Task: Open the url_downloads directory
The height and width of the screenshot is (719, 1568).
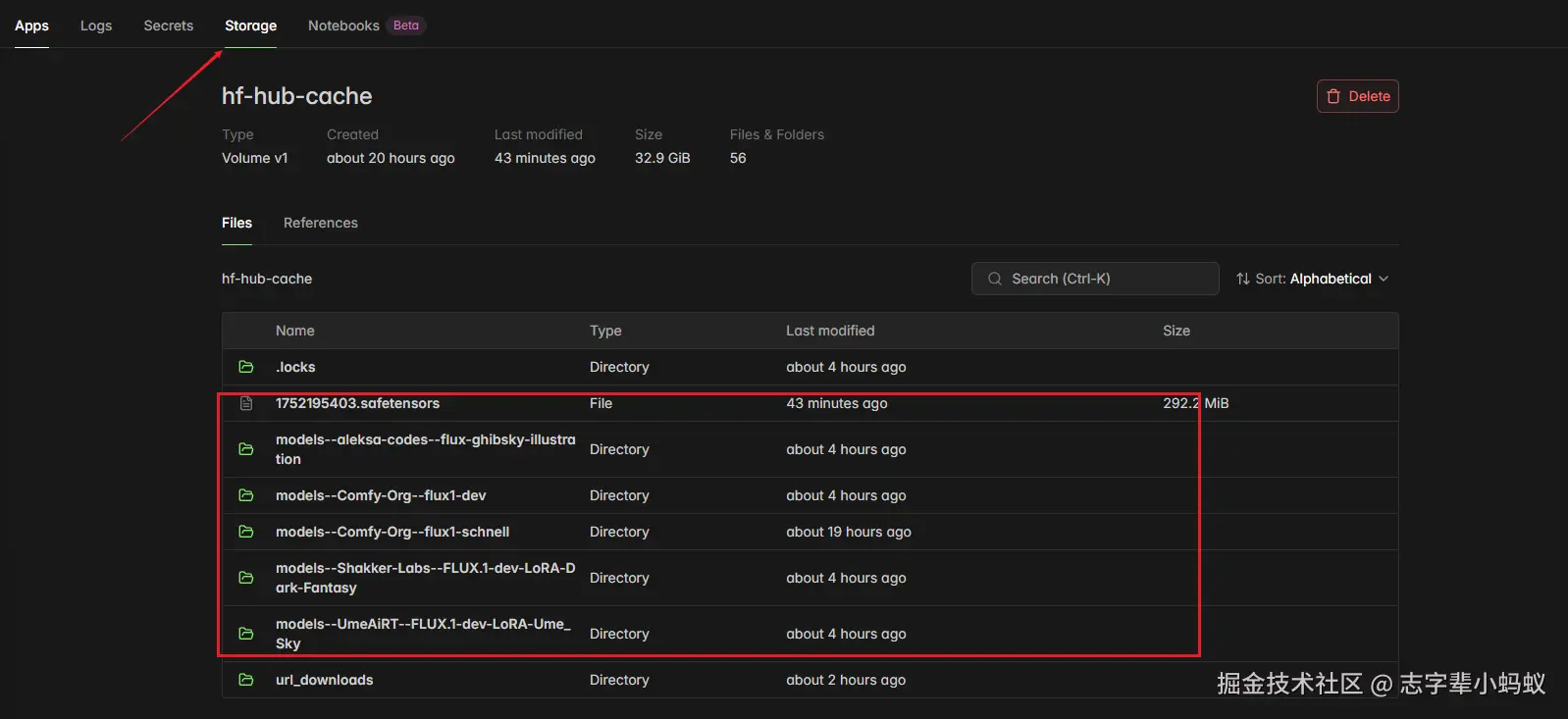Action: pyautogui.click(x=324, y=680)
